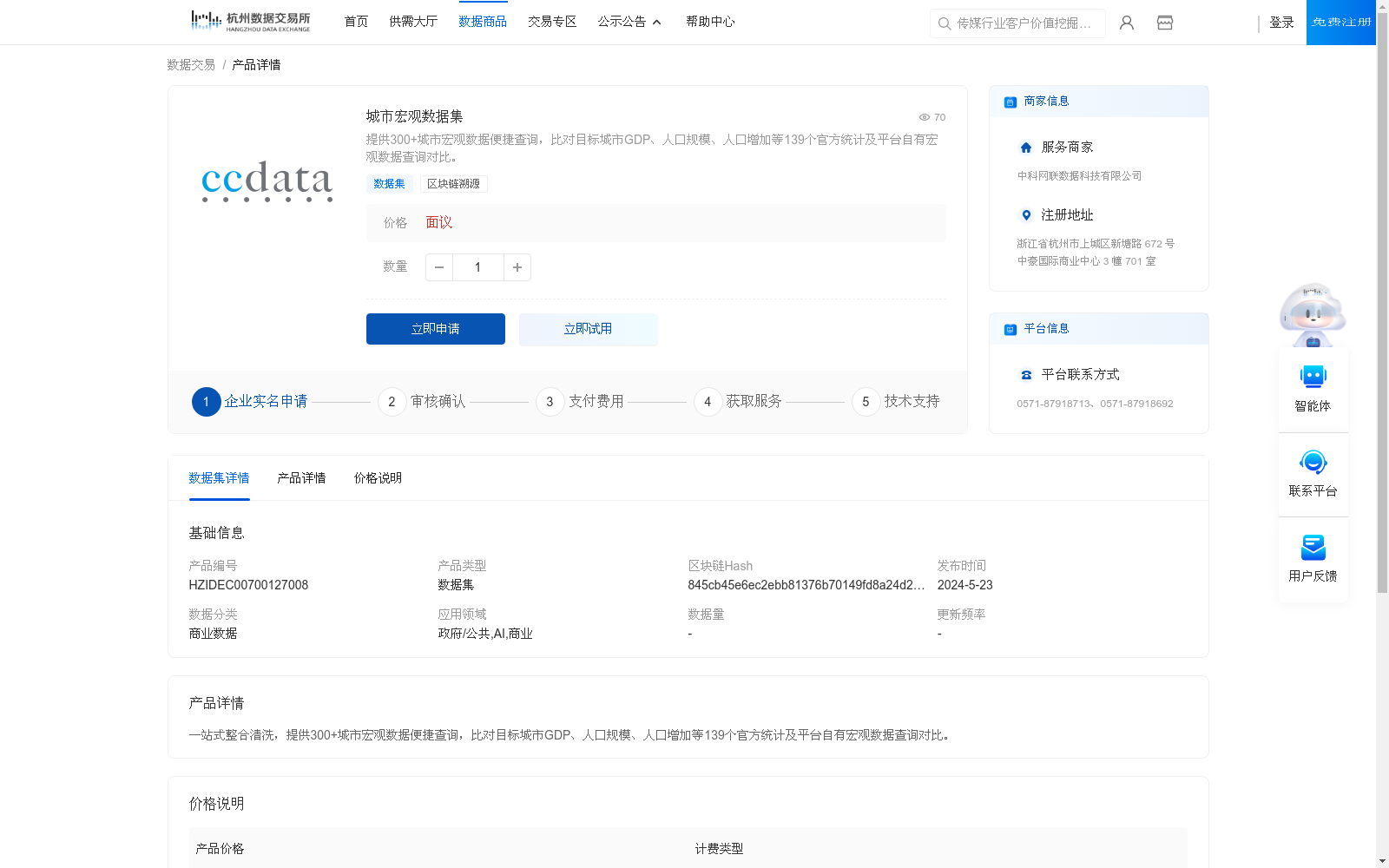Image resolution: width=1389 pixels, height=868 pixels.
Task: Click step 3 支付费用
Action: pos(580,402)
